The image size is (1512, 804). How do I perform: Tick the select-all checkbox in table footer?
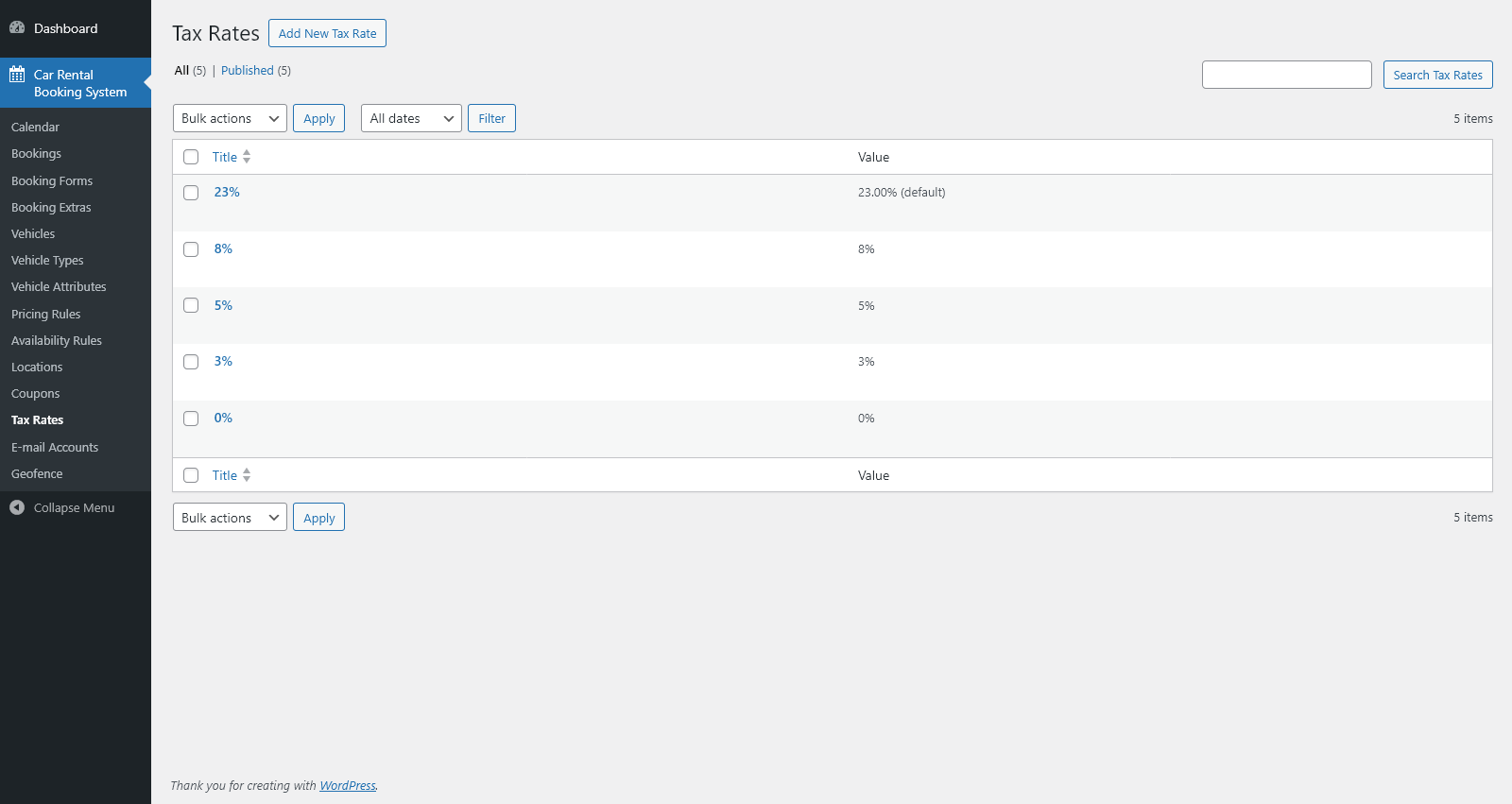click(x=191, y=475)
